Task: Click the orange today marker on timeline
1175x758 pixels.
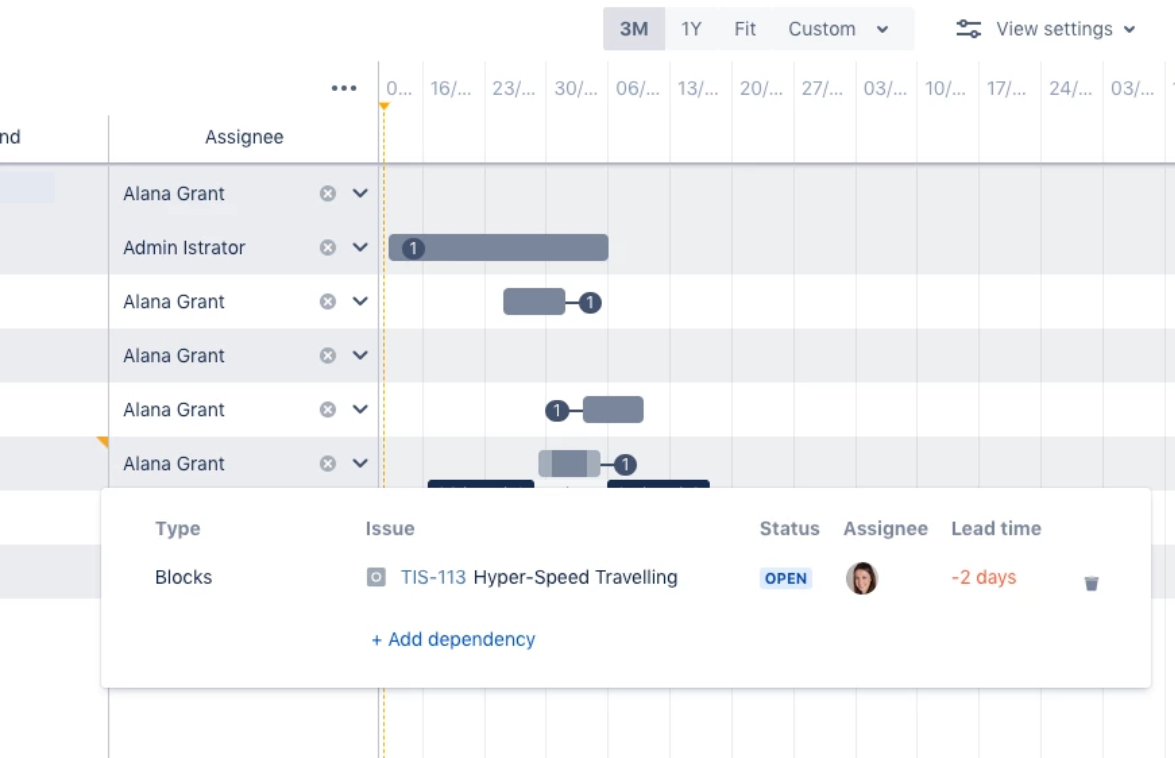Action: 384,106
